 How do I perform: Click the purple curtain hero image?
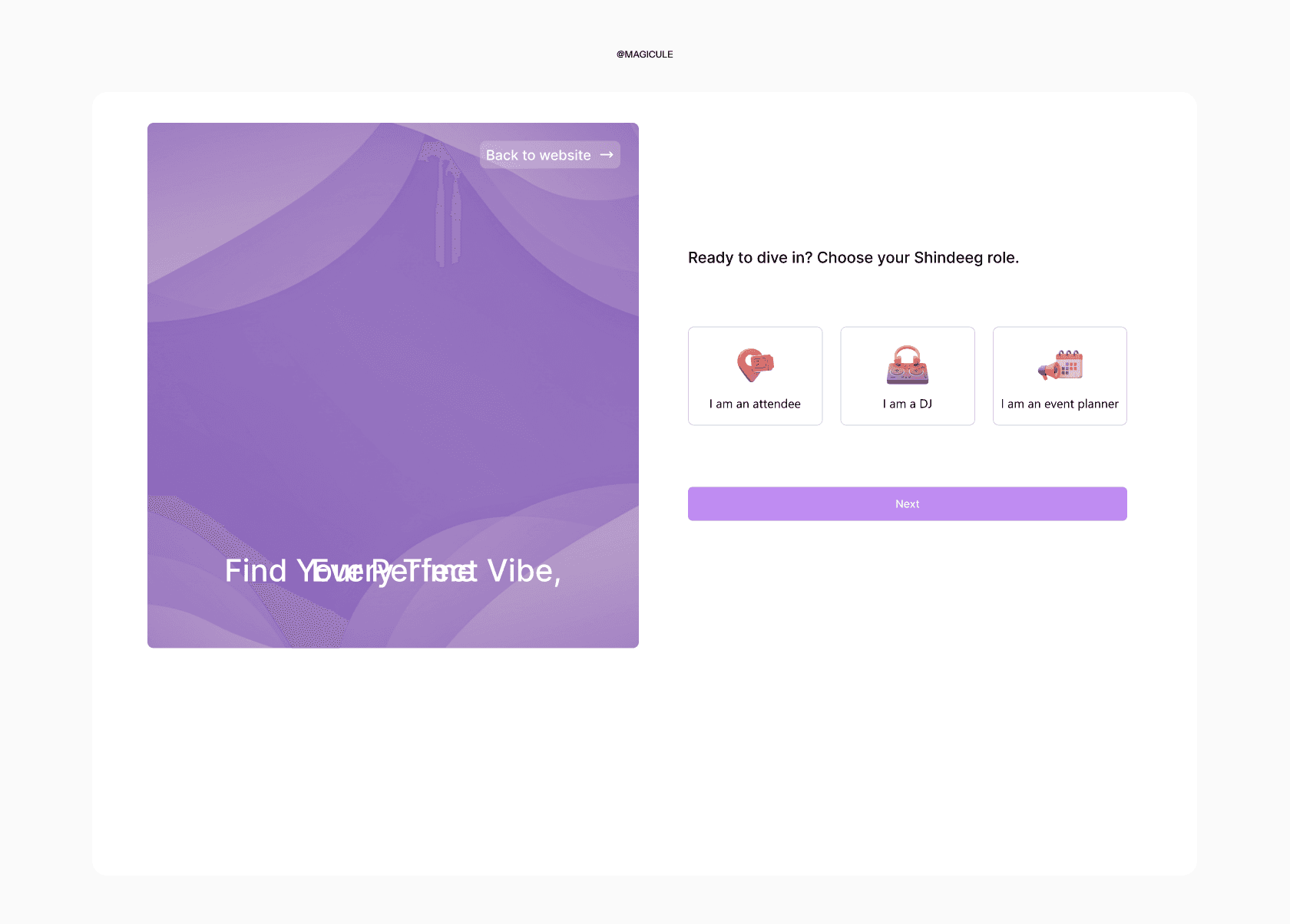[x=393, y=385]
